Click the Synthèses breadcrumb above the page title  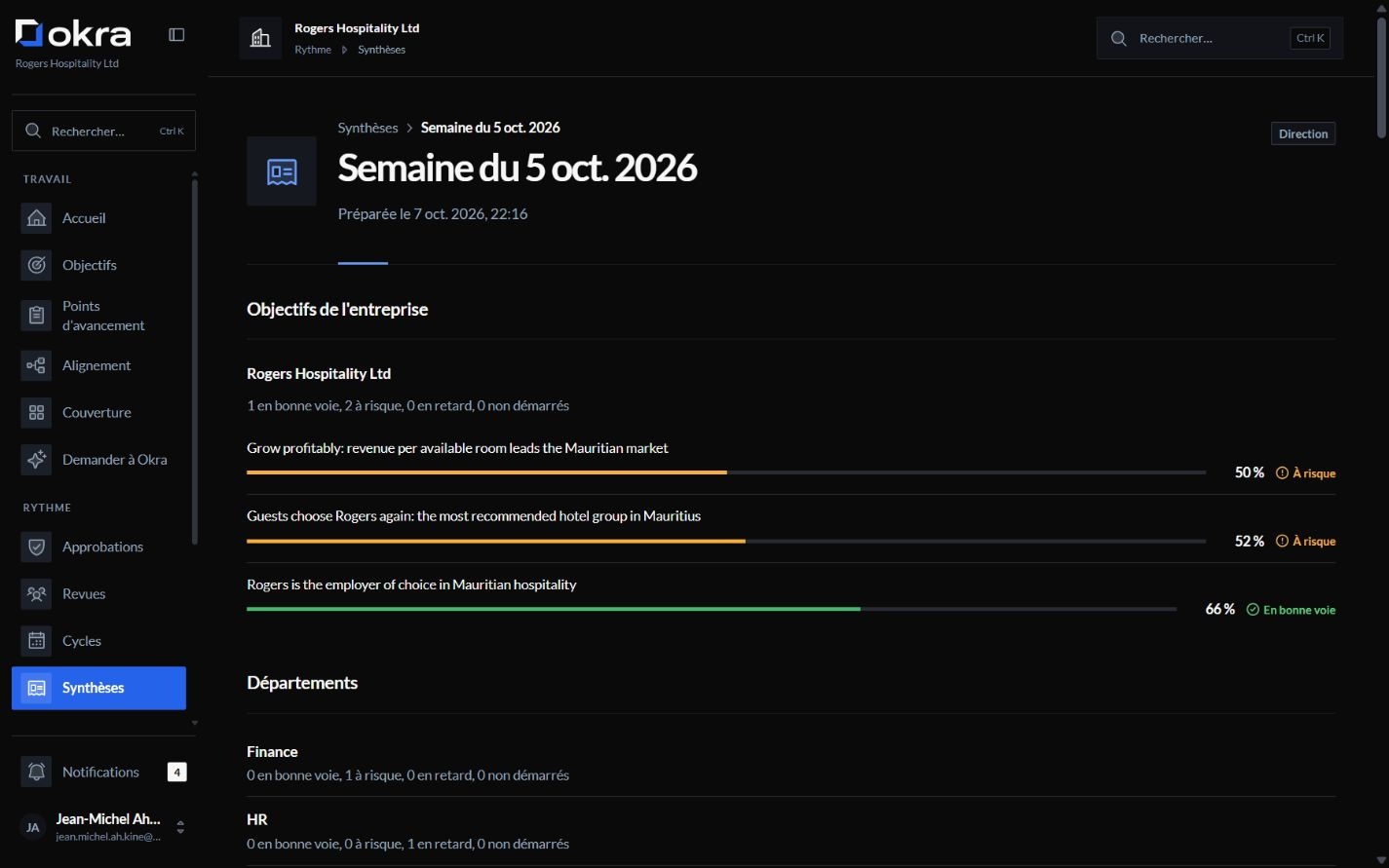[x=367, y=128]
